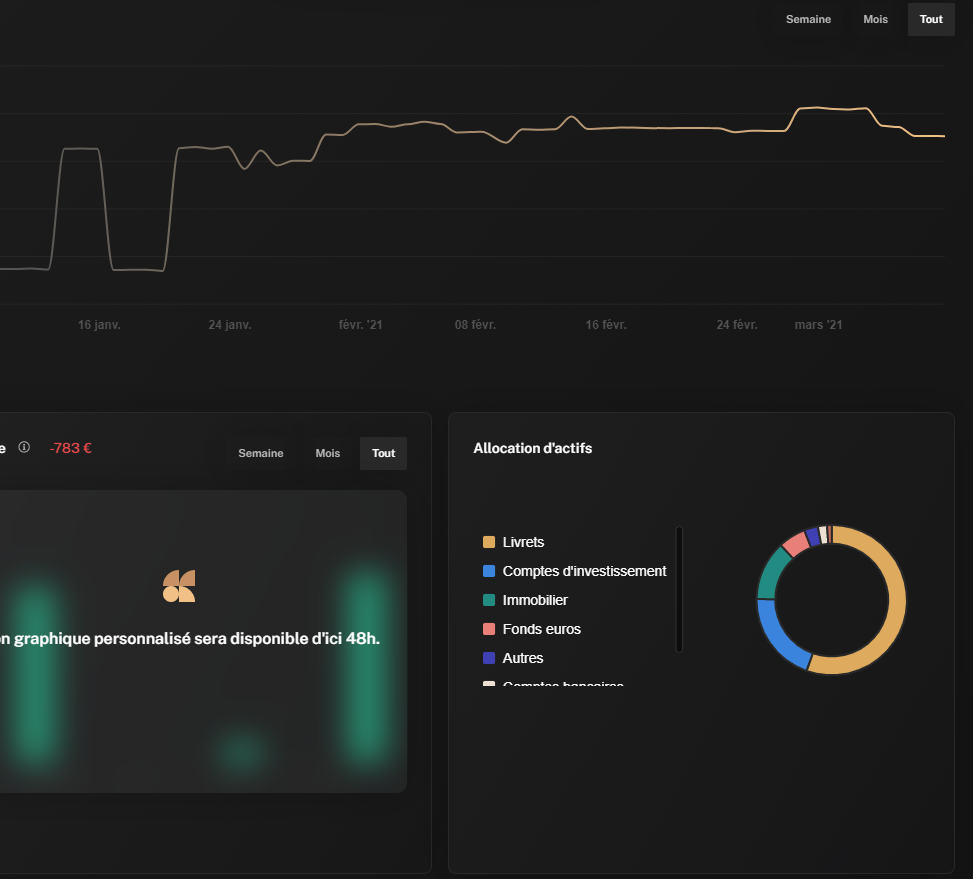Click the pink Fonds euros legend swatch
This screenshot has height=879, width=973.
click(489, 629)
